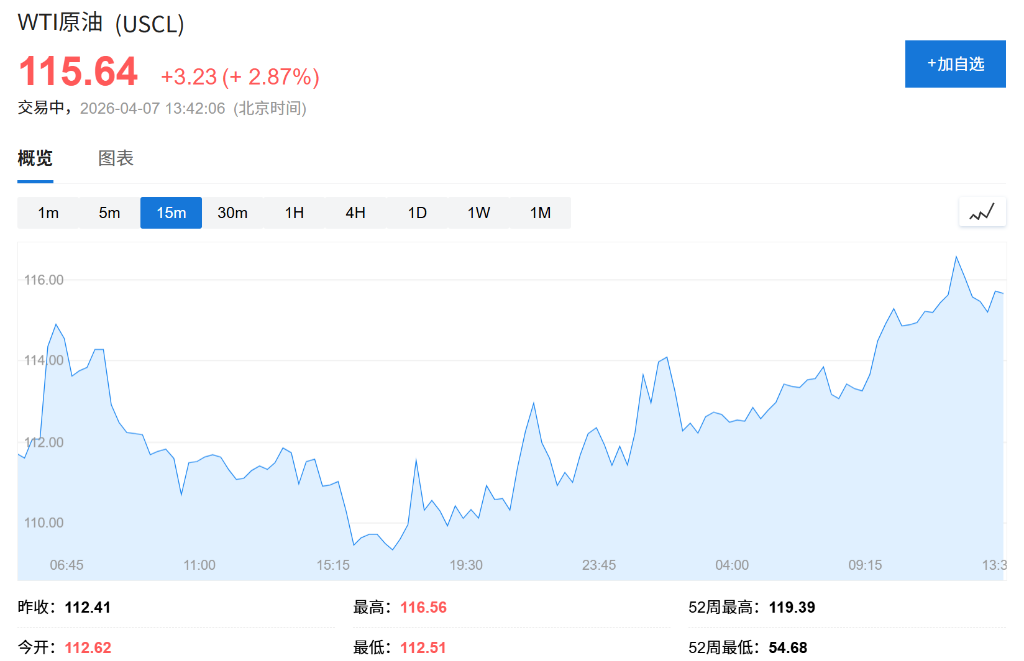
Task: Switch to the 图表 tab
Action: tap(117, 158)
